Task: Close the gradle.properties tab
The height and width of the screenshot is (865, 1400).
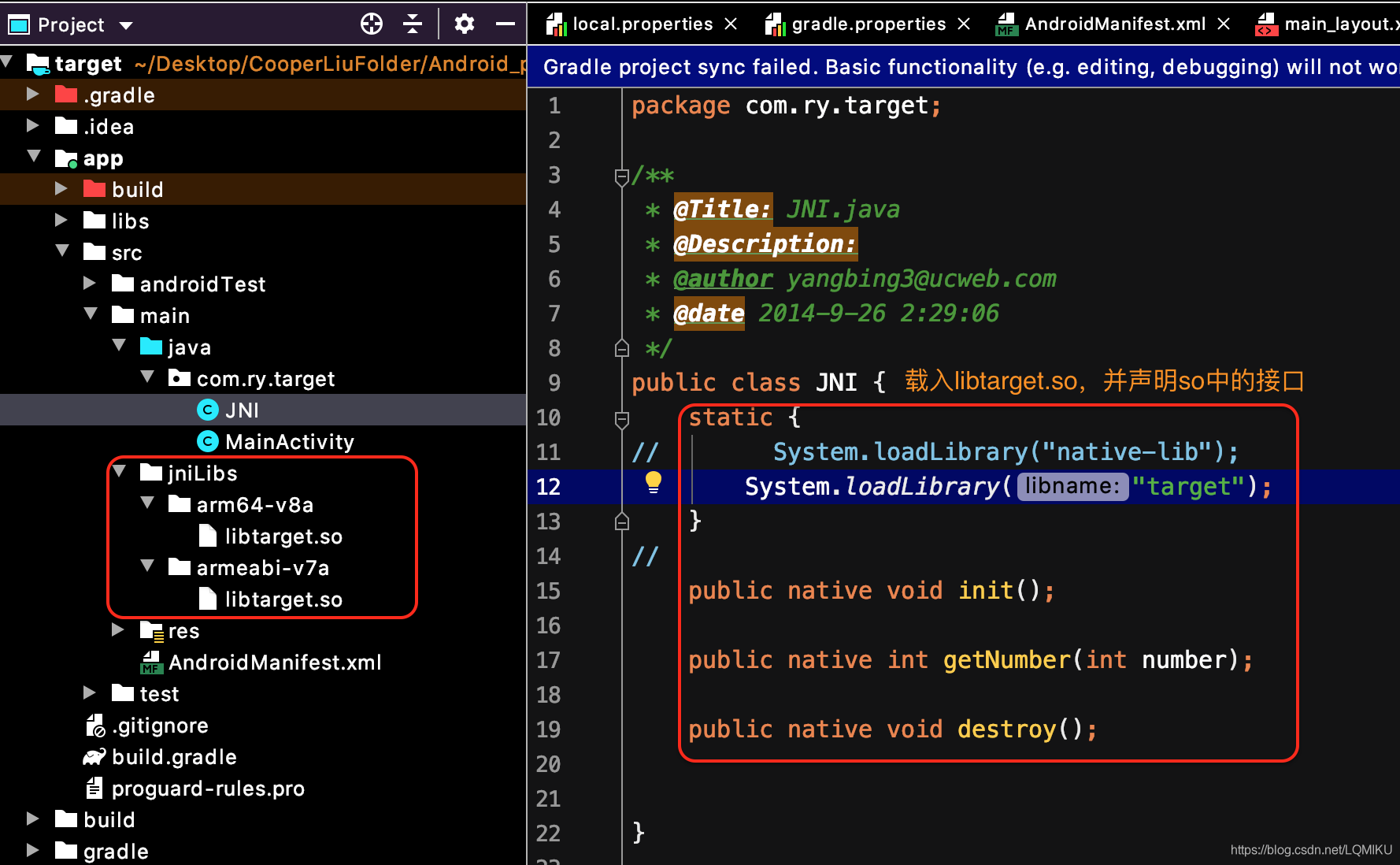Action: (964, 24)
